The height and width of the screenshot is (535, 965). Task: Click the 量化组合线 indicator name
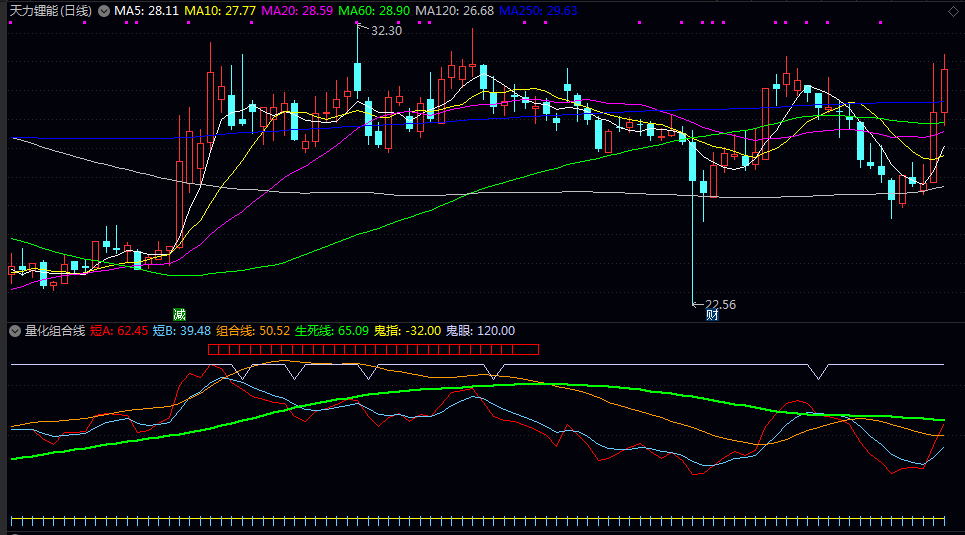coord(55,330)
